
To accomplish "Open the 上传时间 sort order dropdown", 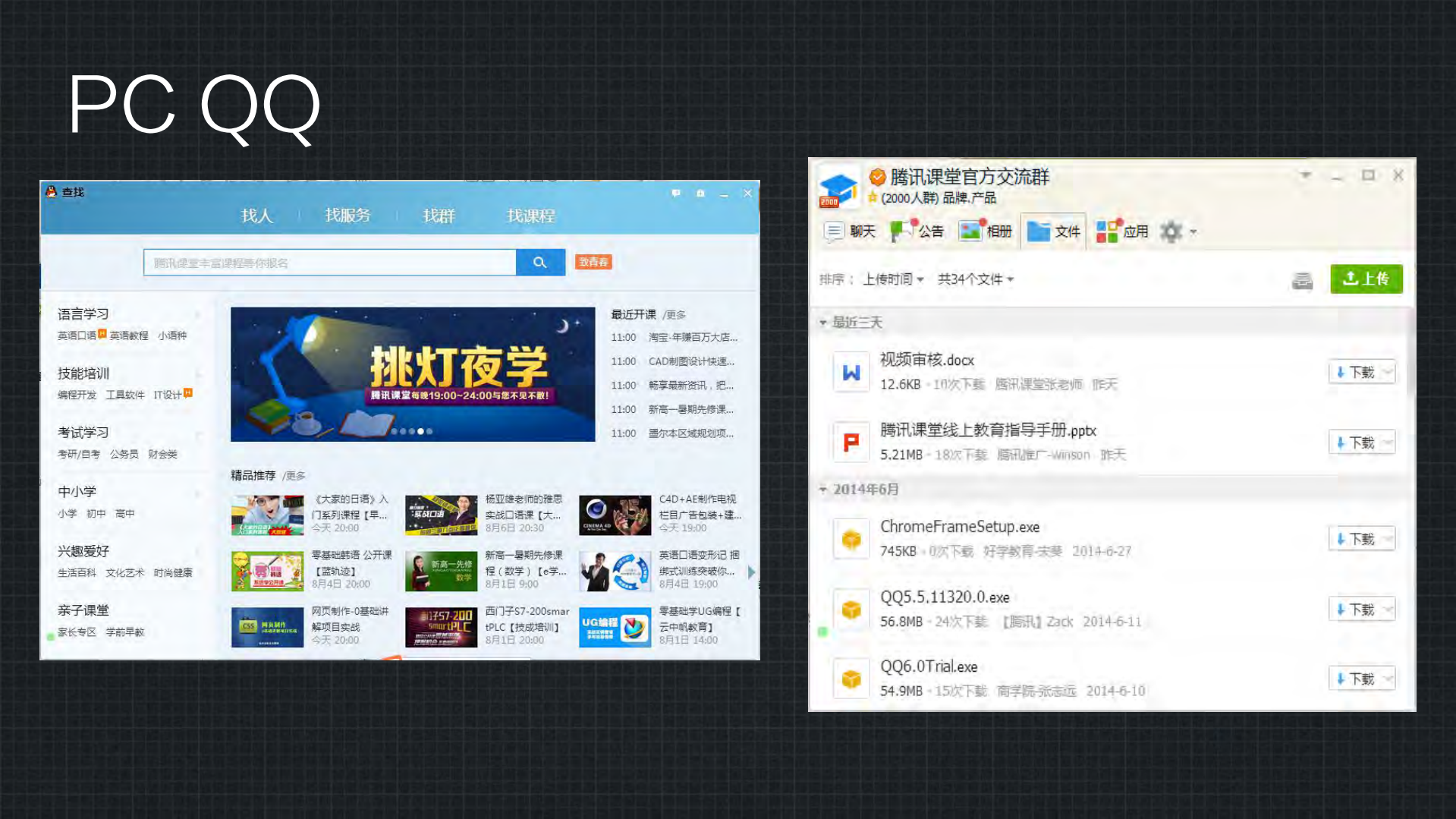I will pos(894,279).
